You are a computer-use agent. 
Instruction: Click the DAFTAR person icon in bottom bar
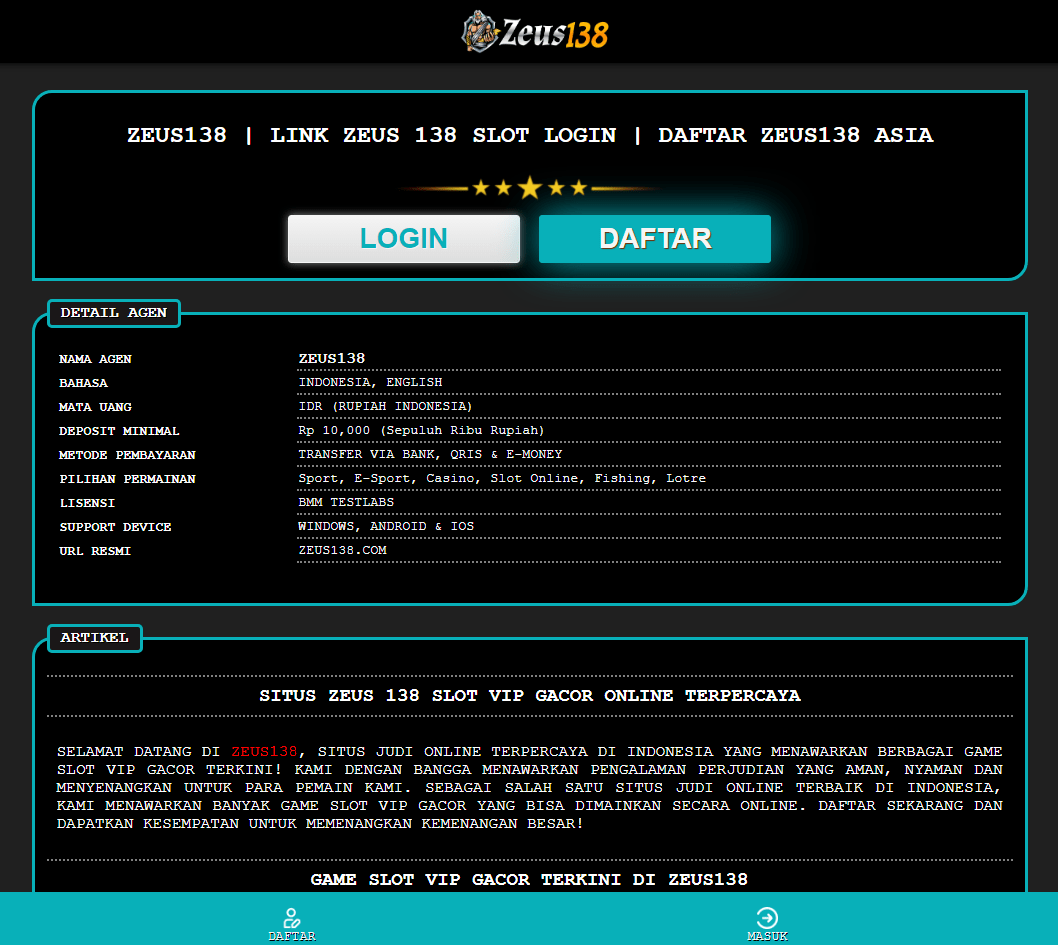tap(292, 917)
